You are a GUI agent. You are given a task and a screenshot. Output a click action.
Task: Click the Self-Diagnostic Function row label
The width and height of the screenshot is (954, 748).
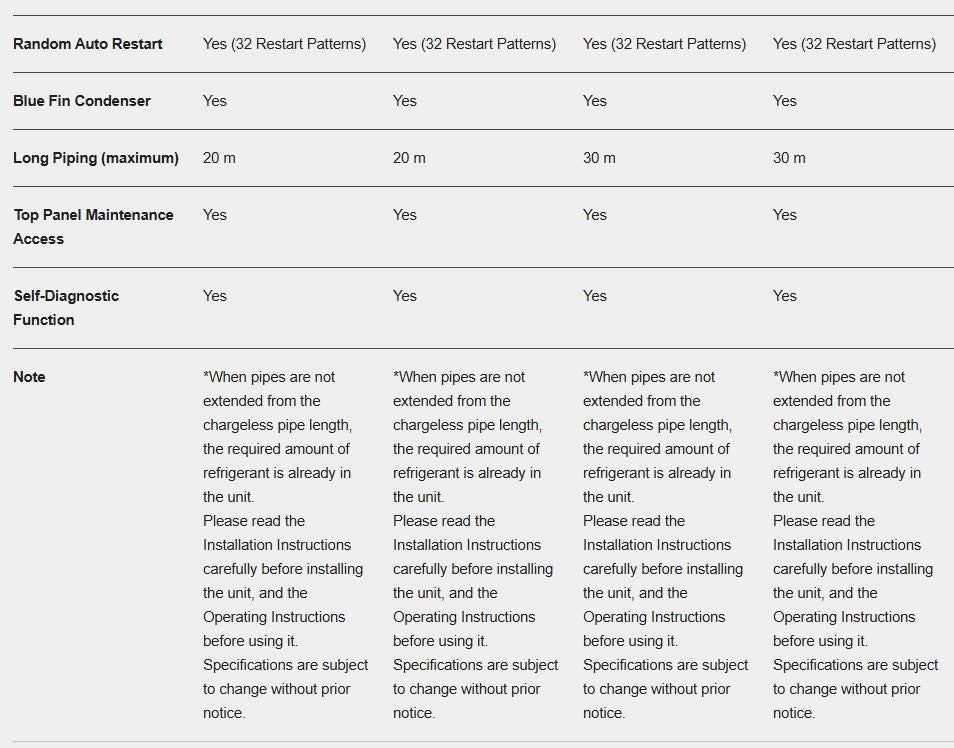pos(66,308)
